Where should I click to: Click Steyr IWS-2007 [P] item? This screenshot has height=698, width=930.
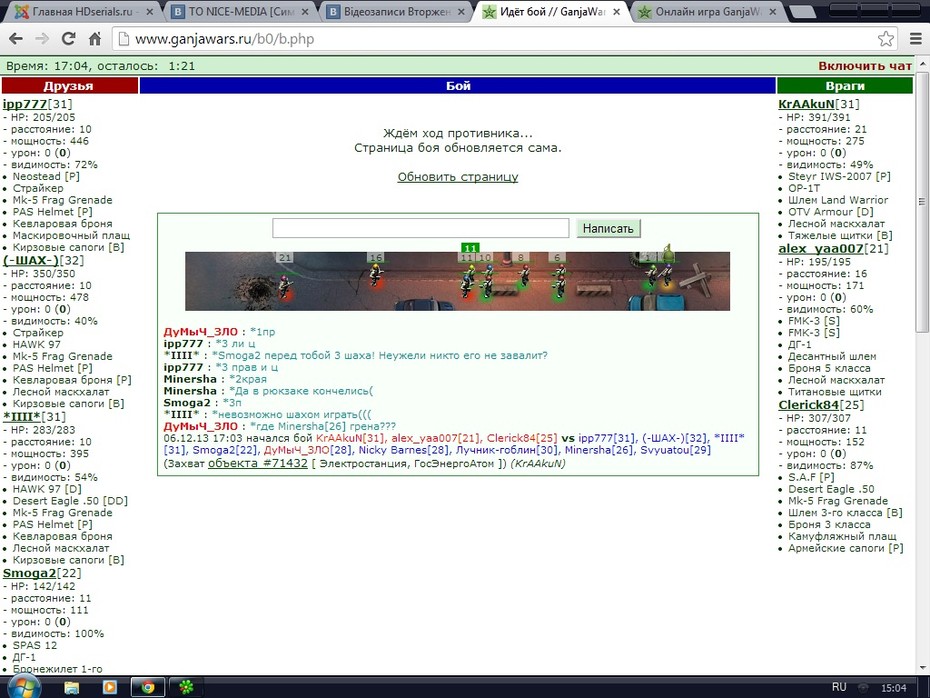[x=839, y=176]
